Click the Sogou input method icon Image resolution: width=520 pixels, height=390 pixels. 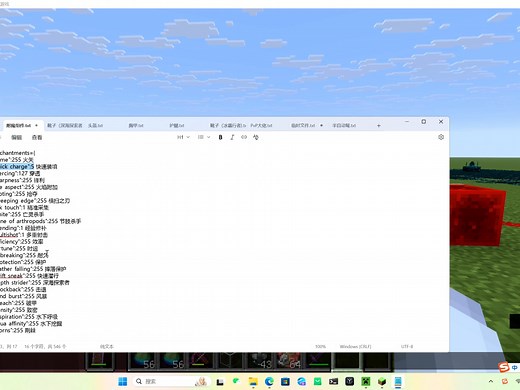pos(504,368)
